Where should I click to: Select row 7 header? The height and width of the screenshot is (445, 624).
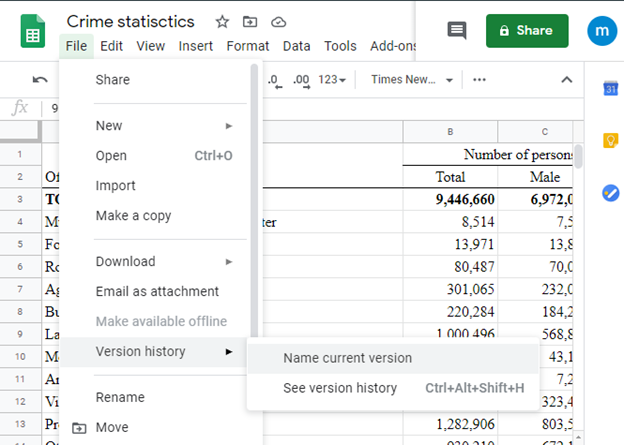[20, 289]
